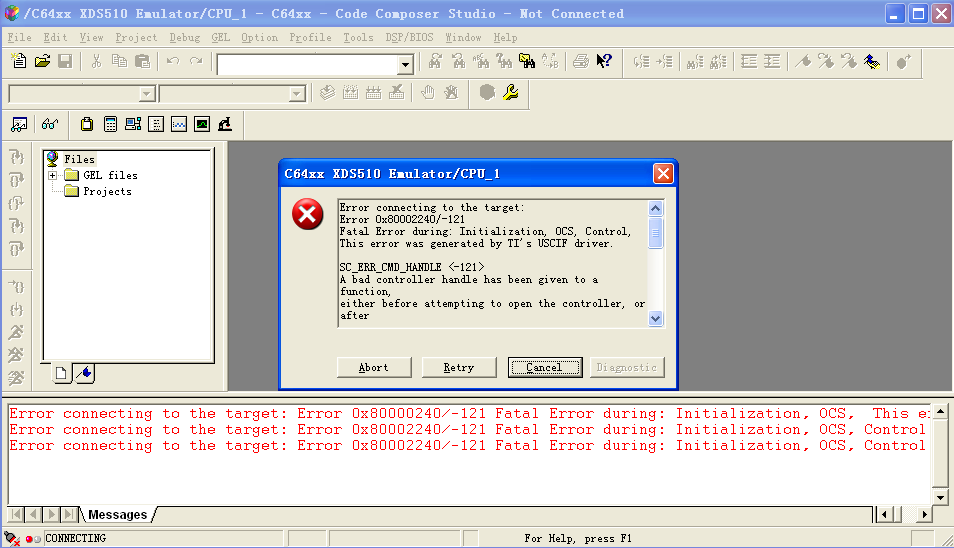Click the New file icon
The image size is (954, 548).
pyautogui.click(x=19, y=61)
